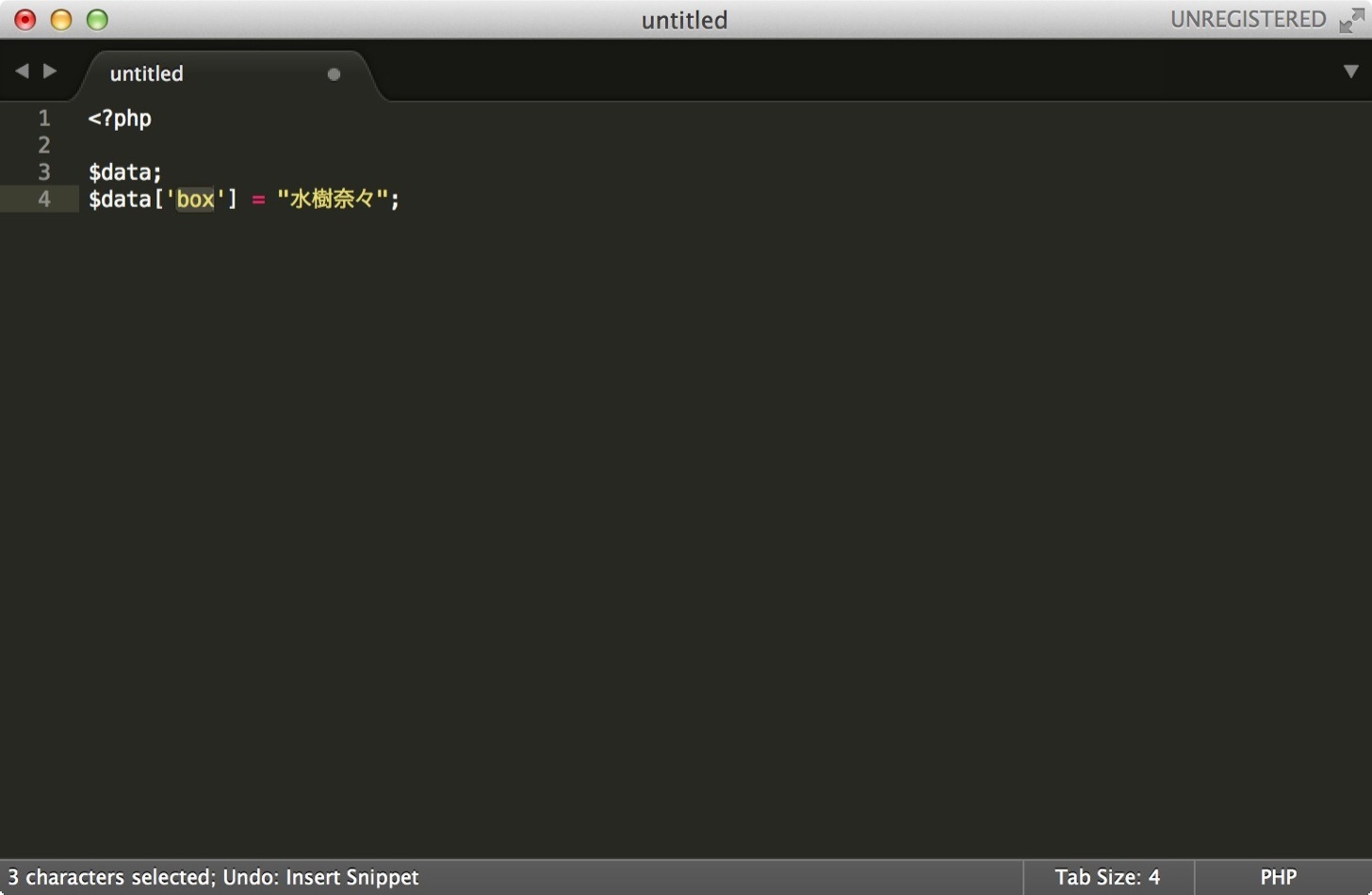Go to next tab with right arrow

click(x=50, y=71)
